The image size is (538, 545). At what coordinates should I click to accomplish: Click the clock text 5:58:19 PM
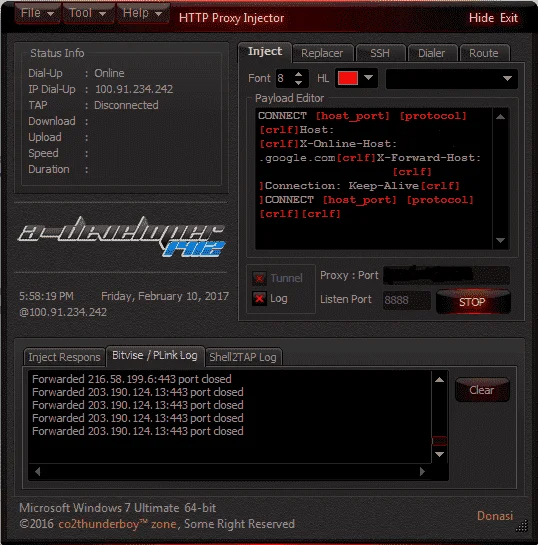pyautogui.click(x=47, y=296)
